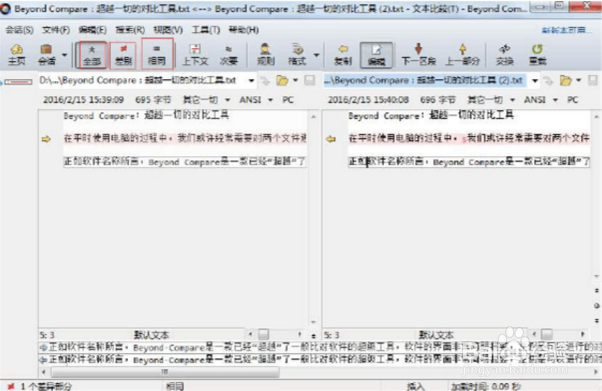The image size is (602, 391).
Task: Click the right pane browse arrow icon
Action: pyautogui.click(x=548, y=81)
